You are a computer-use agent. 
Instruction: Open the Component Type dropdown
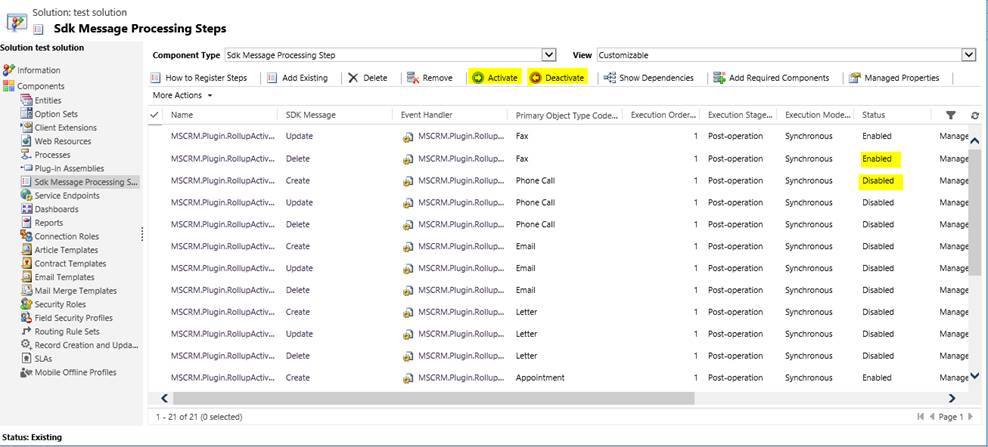pyautogui.click(x=549, y=55)
